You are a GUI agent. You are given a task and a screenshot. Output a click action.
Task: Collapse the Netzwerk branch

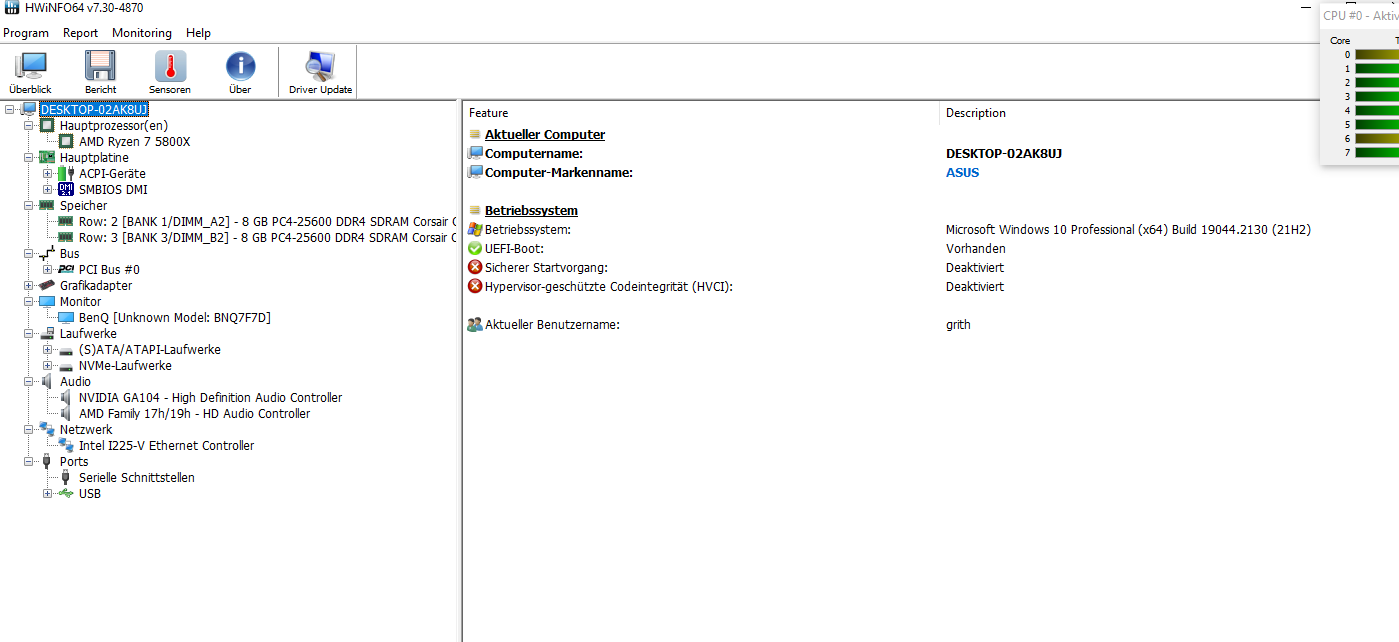[29, 429]
